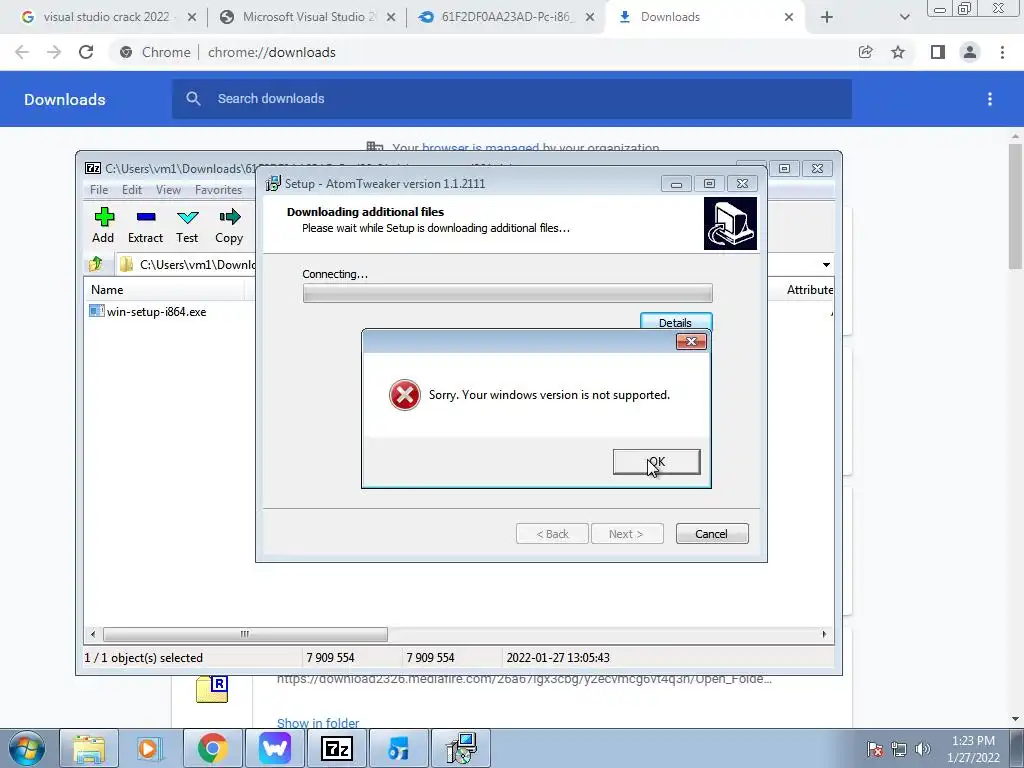Click the Action Center flag tray icon
1024x768 pixels.
[x=875, y=749]
